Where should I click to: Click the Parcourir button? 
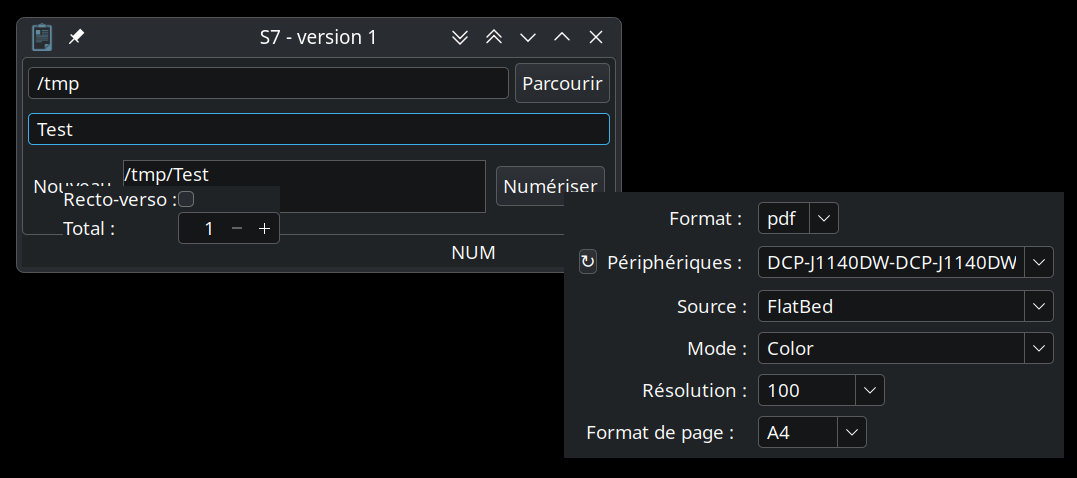tap(562, 84)
